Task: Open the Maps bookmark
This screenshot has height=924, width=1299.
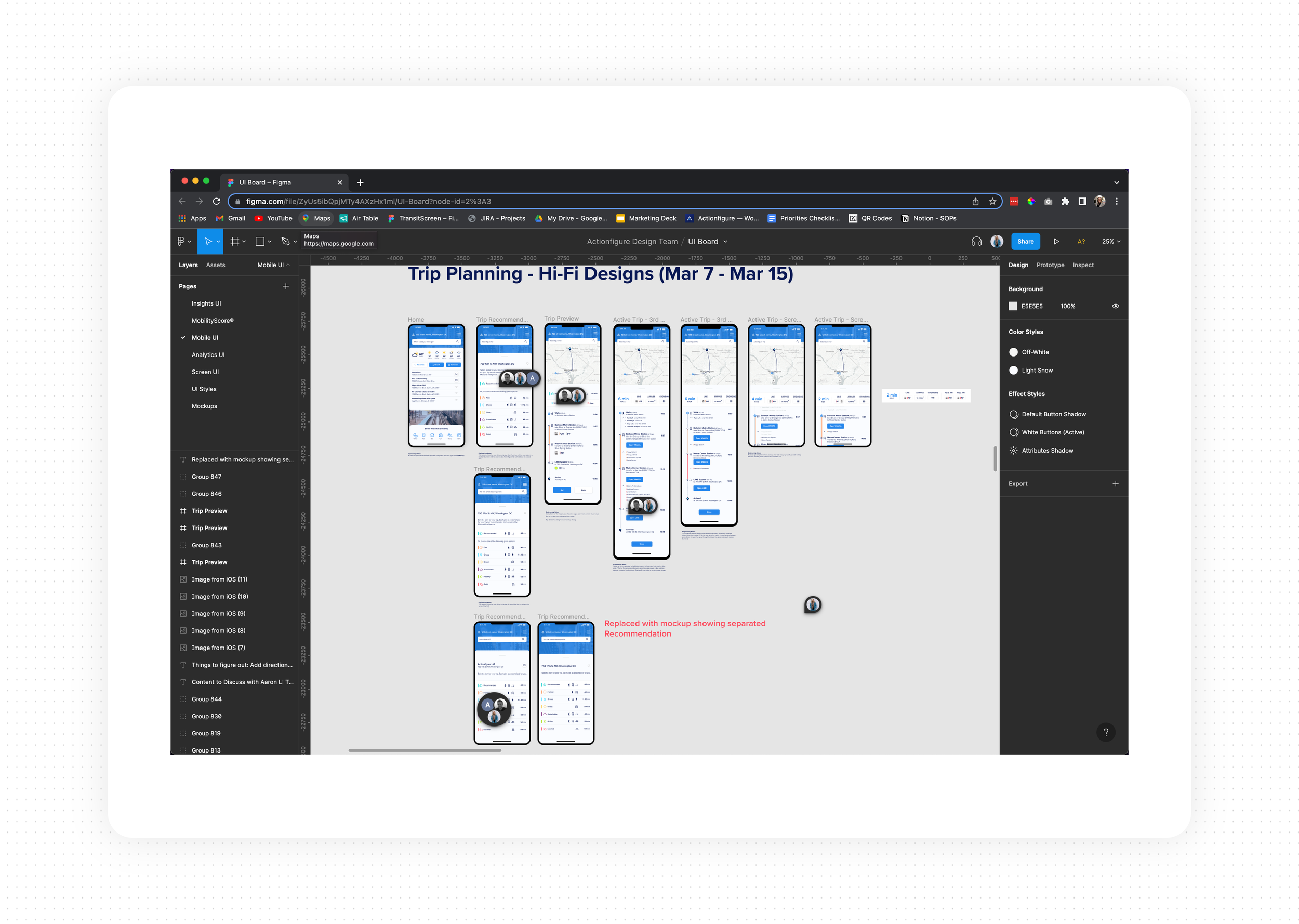Action: [x=316, y=218]
